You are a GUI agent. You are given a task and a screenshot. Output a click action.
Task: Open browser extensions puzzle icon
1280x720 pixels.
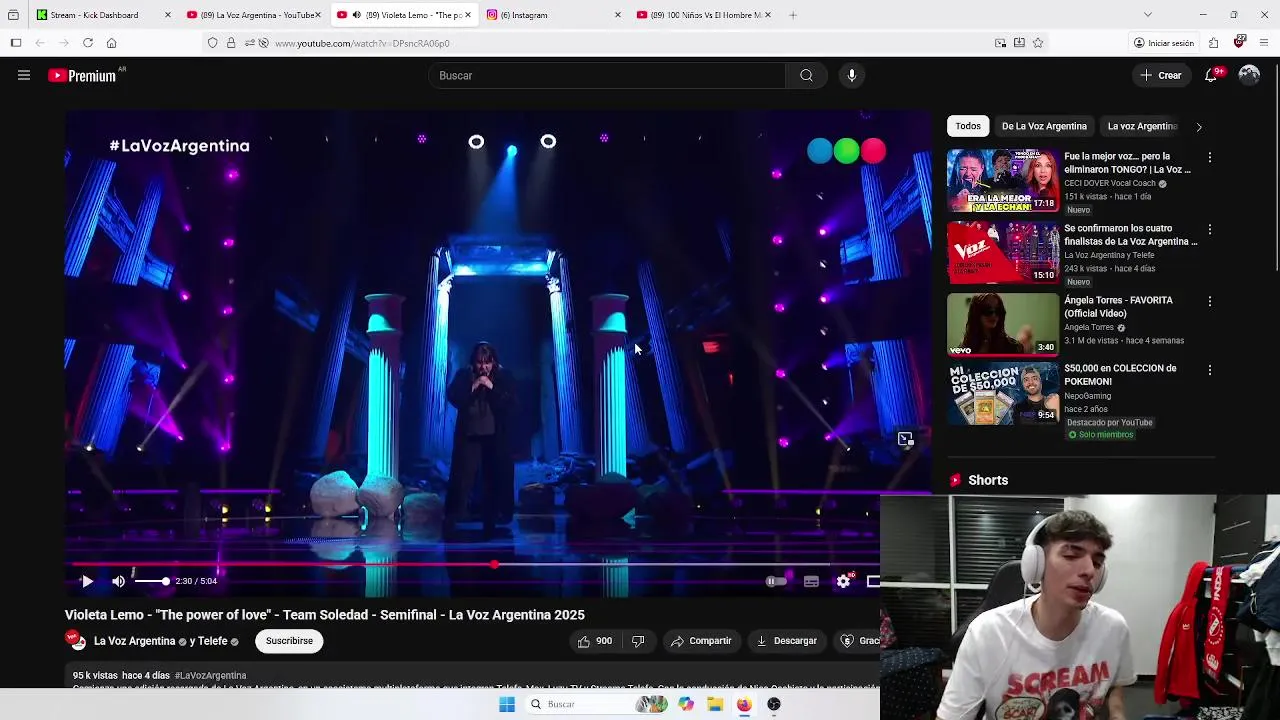pos(1213,43)
